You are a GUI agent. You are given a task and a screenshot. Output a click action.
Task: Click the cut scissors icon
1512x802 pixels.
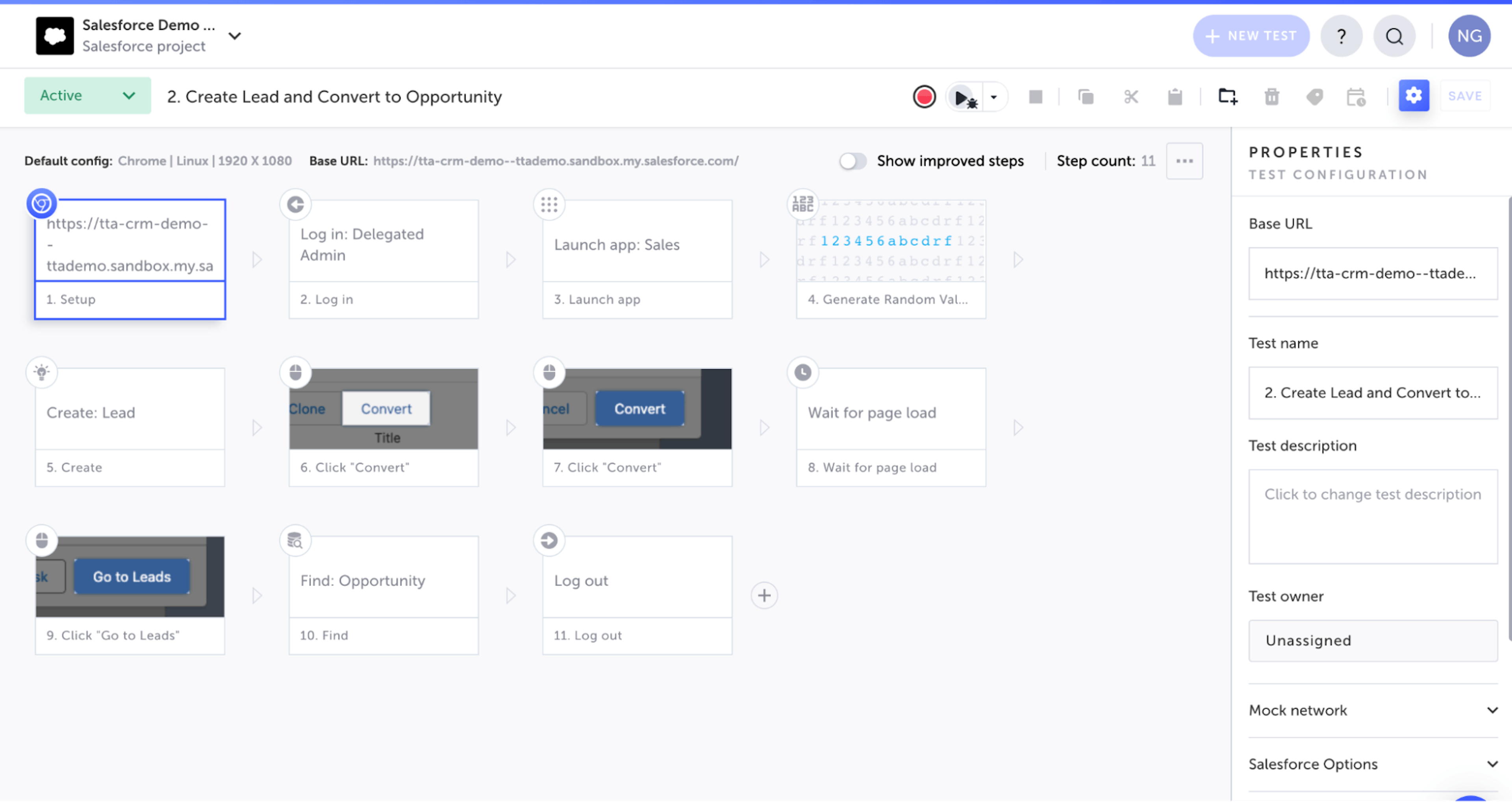pos(1130,97)
